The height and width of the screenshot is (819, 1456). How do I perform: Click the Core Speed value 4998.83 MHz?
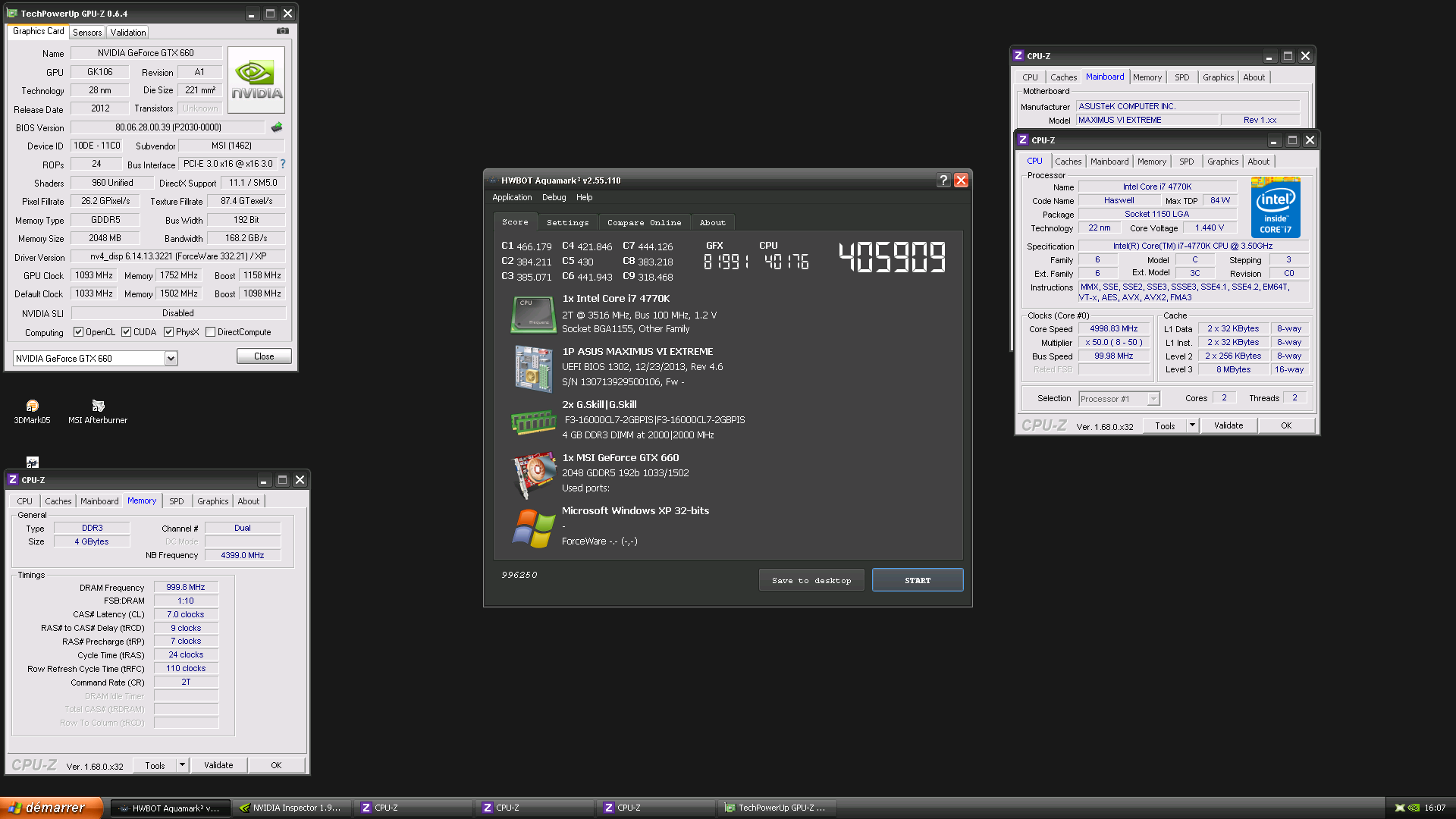point(1113,328)
